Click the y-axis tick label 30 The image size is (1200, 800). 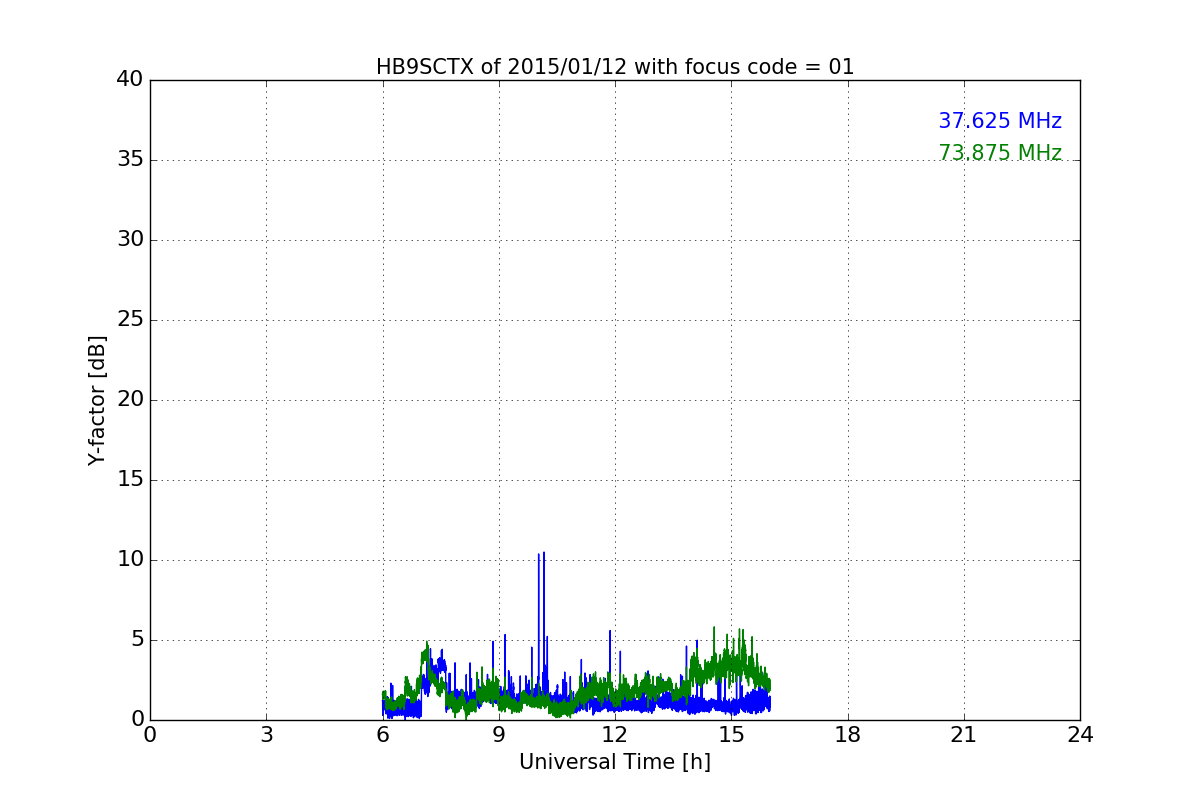130,240
